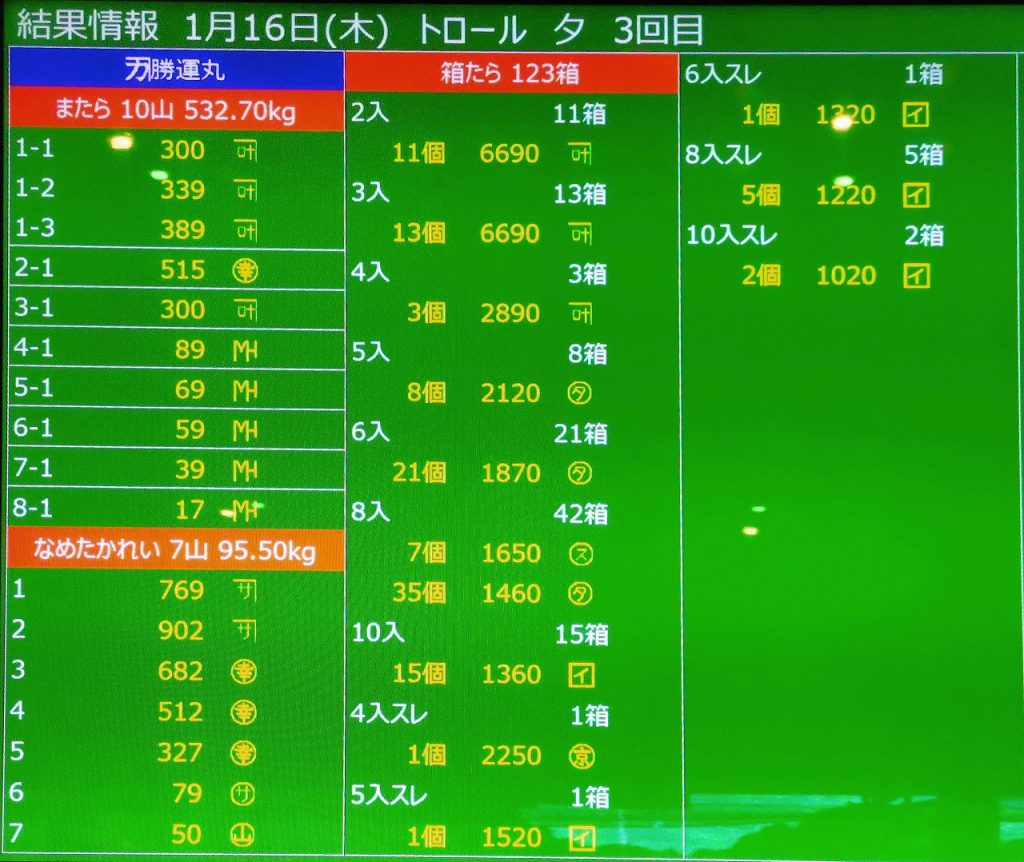Click the buyer mark next to 2120
1024x862 pixels.
tap(580, 393)
